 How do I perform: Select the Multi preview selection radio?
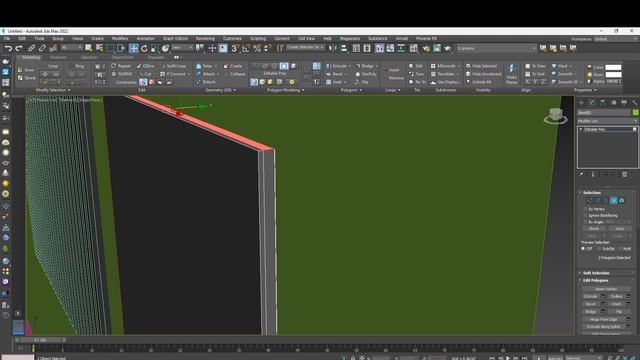coord(620,248)
